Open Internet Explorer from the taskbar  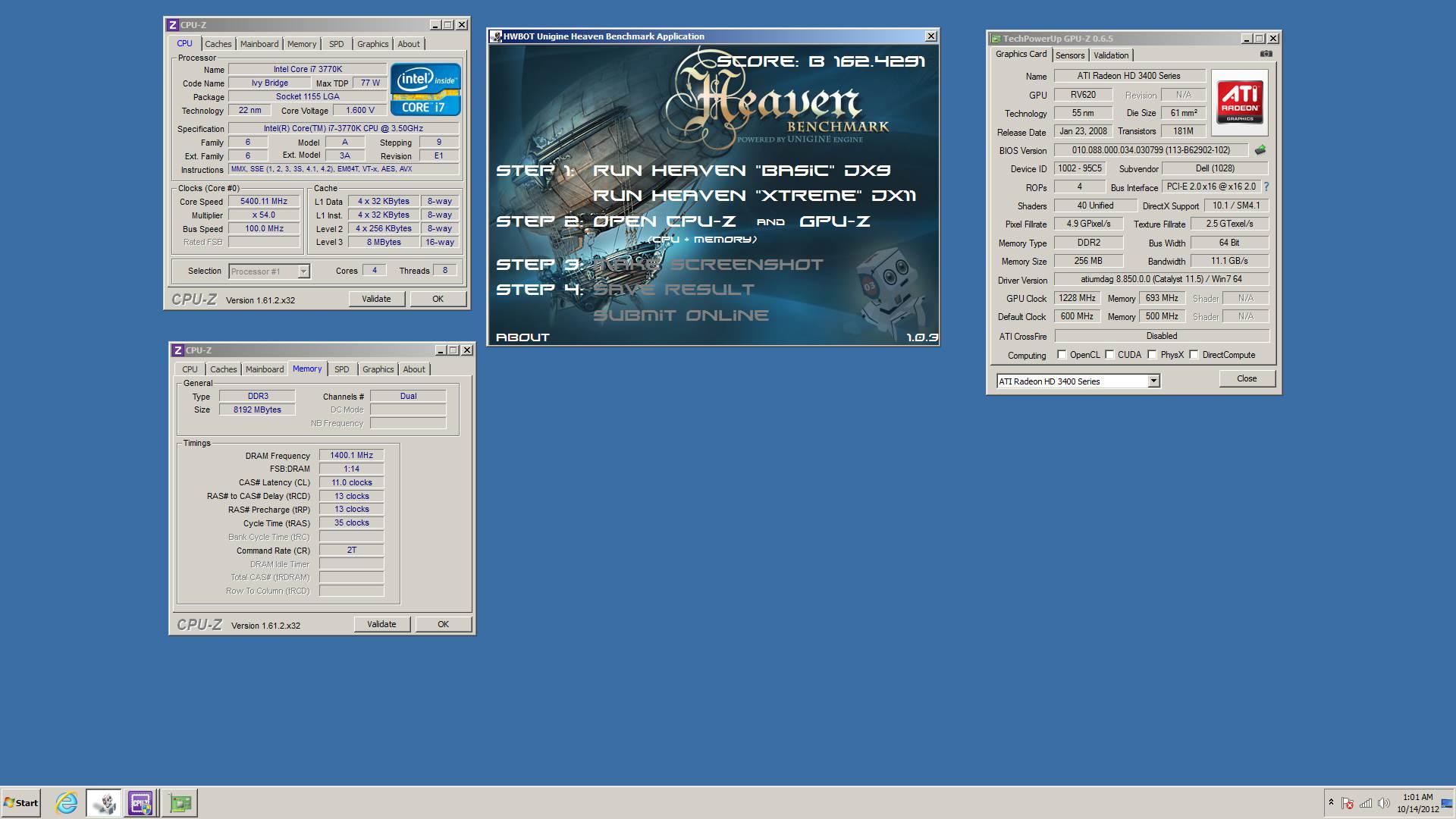(67, 802)
